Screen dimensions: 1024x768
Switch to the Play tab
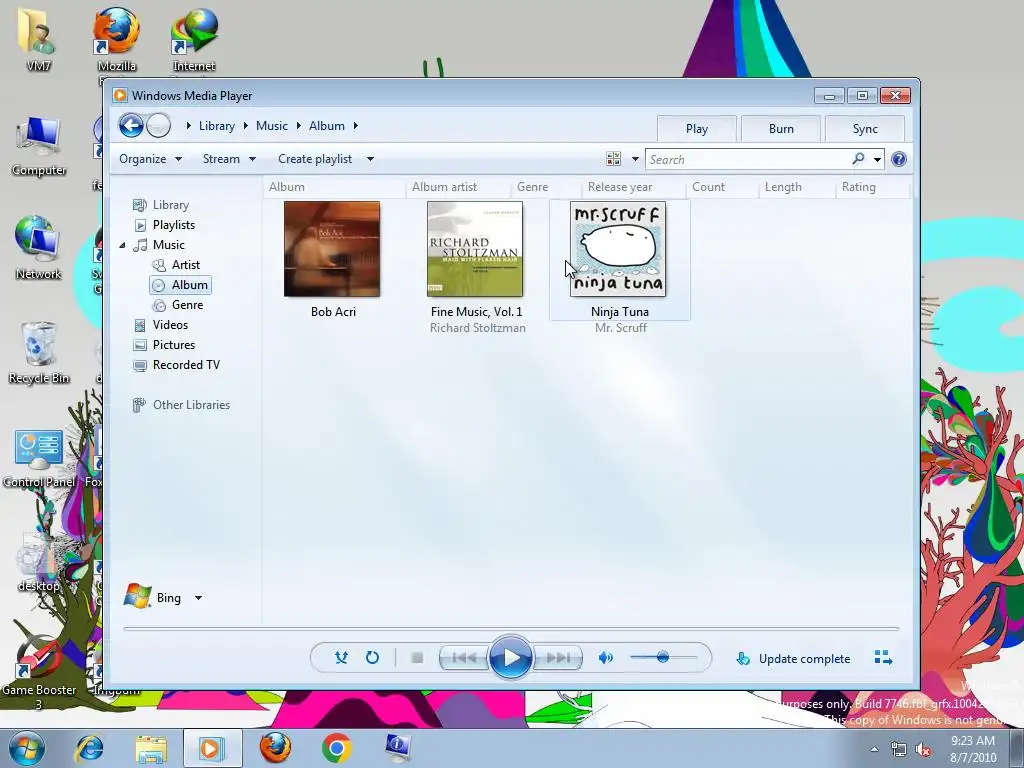click(697, 129)
